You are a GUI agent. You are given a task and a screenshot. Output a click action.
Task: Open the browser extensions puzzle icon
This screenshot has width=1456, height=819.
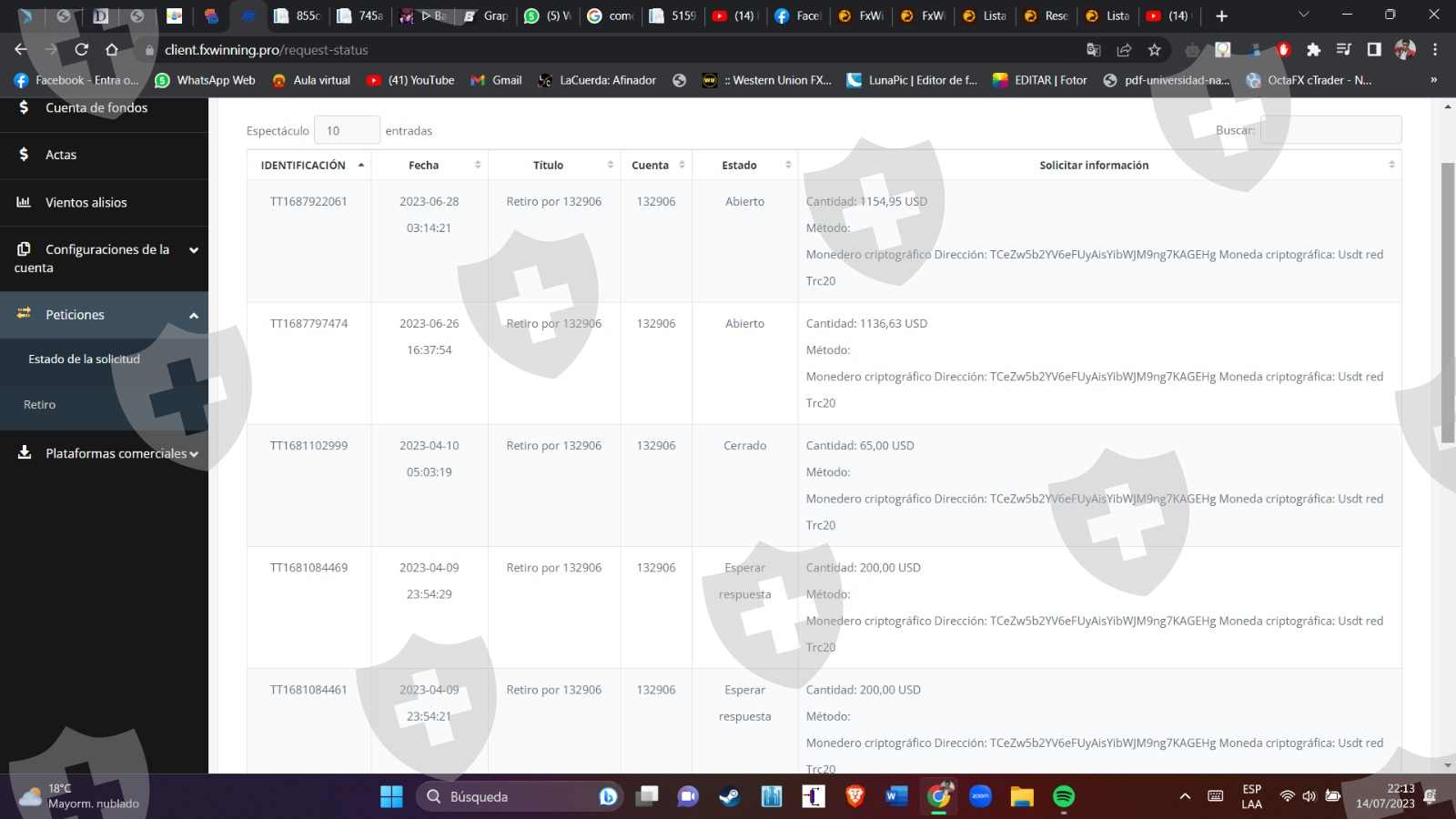click(1313, 50)
